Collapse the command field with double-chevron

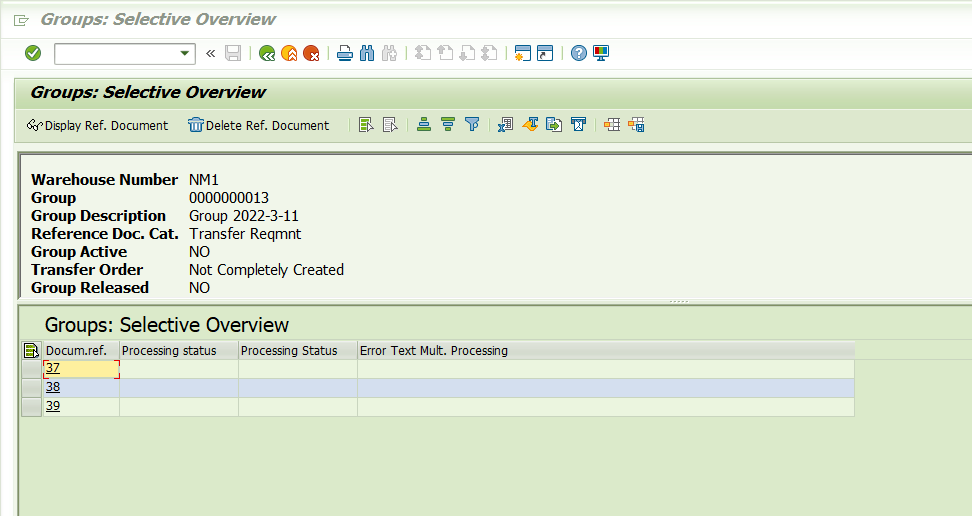(x=211, y=53)
